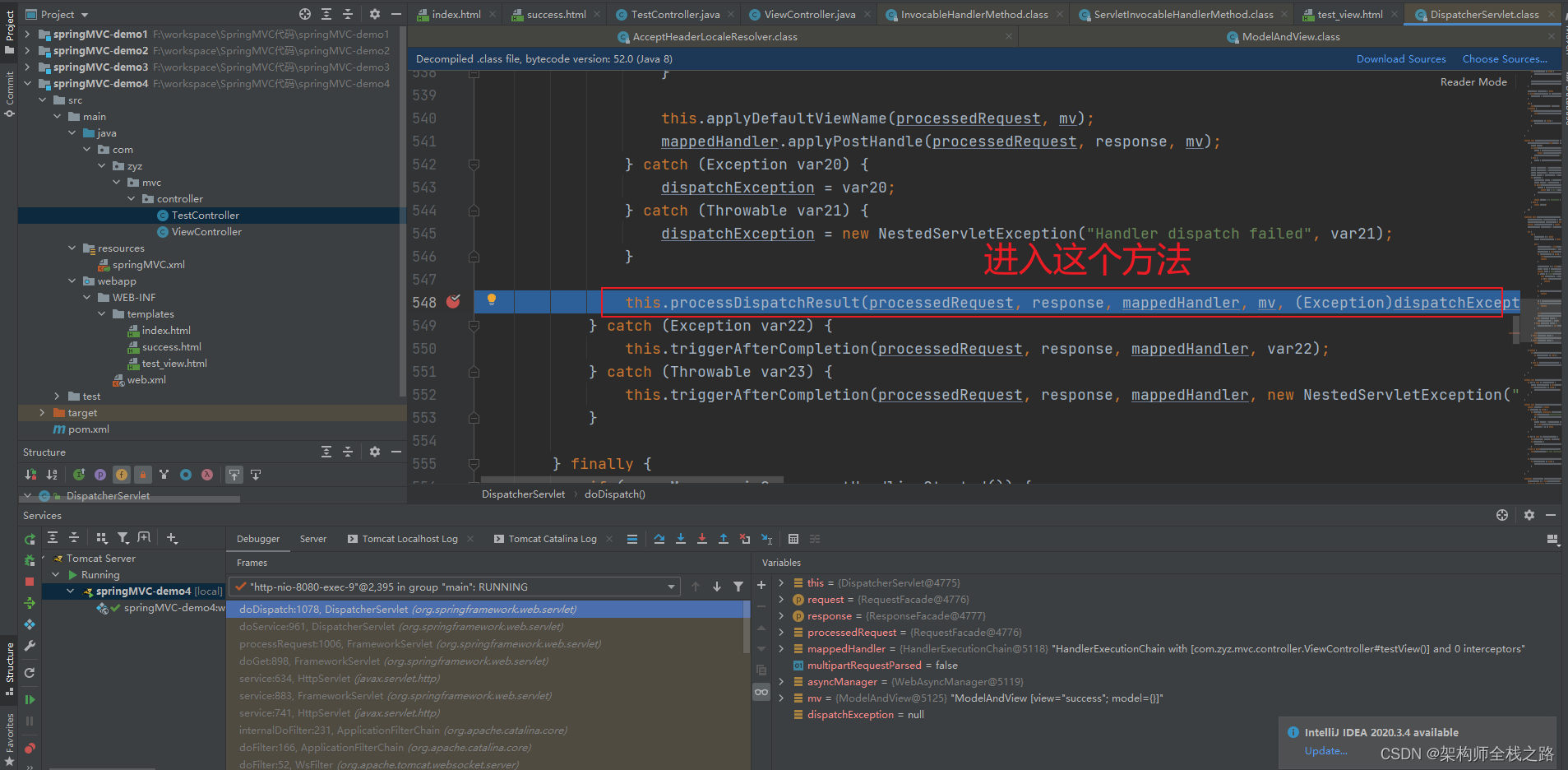
Task: Open the vertical Commit tool window tab
Action: click(x=9, y=93)
